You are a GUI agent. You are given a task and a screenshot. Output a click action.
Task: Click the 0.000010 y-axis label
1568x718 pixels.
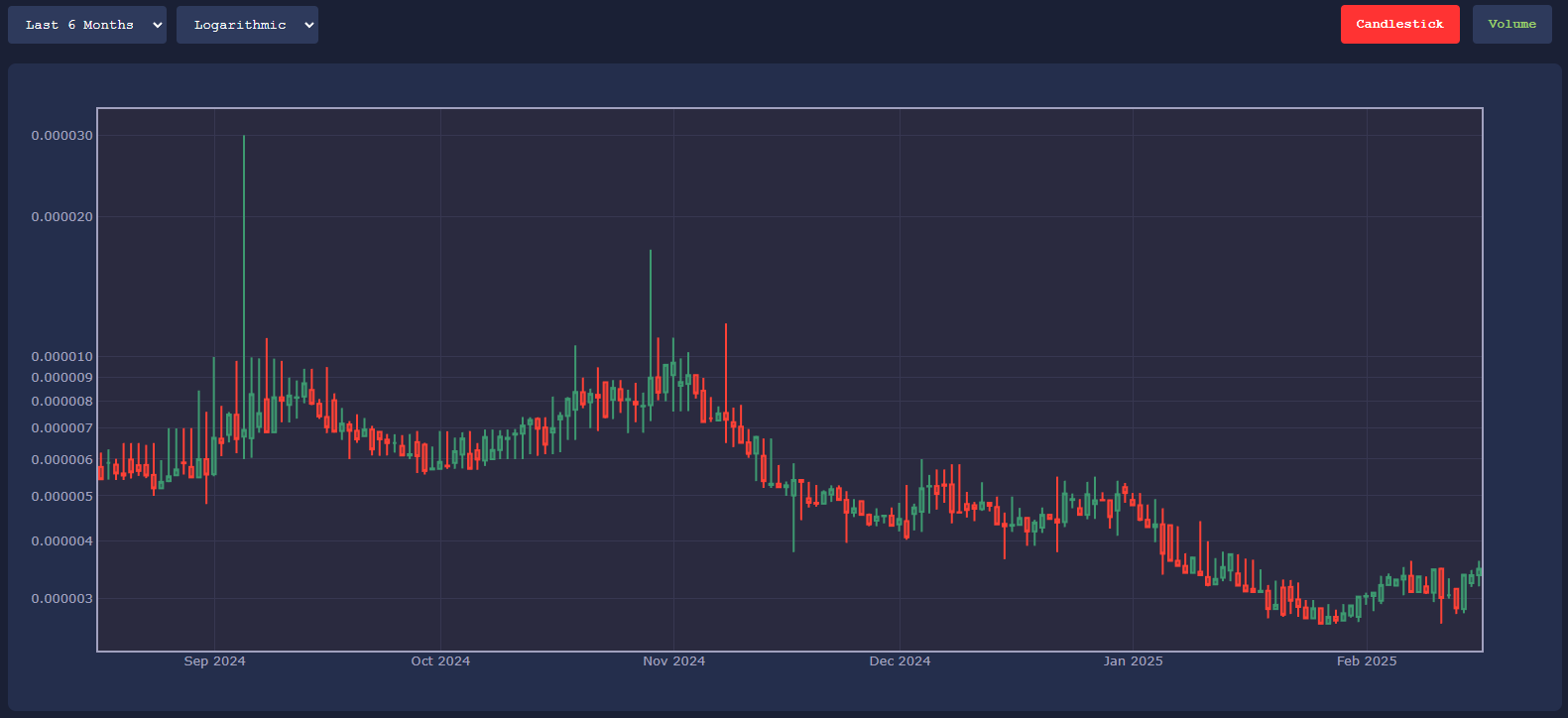[x=62, y=357]
